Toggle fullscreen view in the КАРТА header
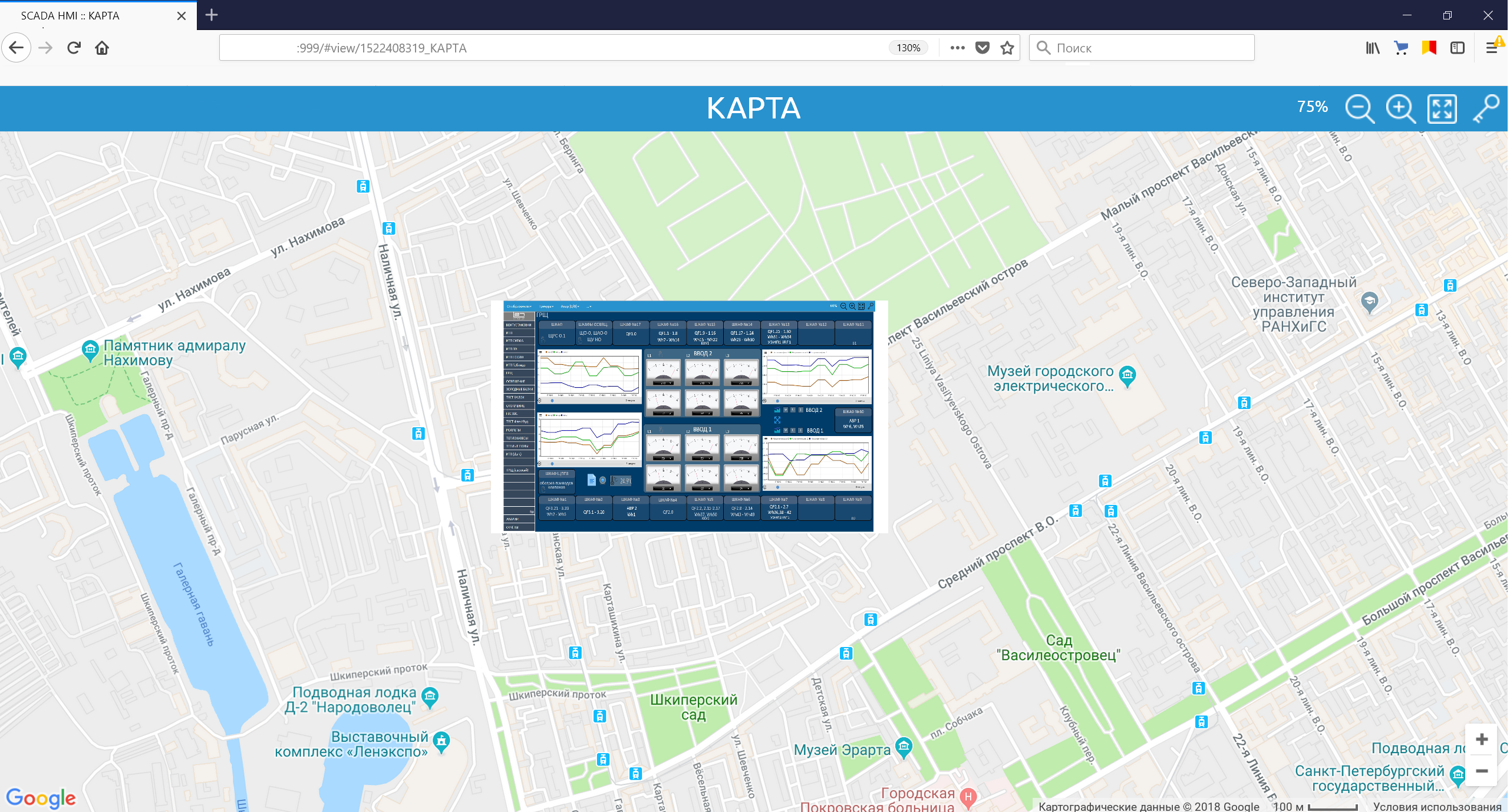This screenshot has height=812, width=1510. pos(1442,108)
